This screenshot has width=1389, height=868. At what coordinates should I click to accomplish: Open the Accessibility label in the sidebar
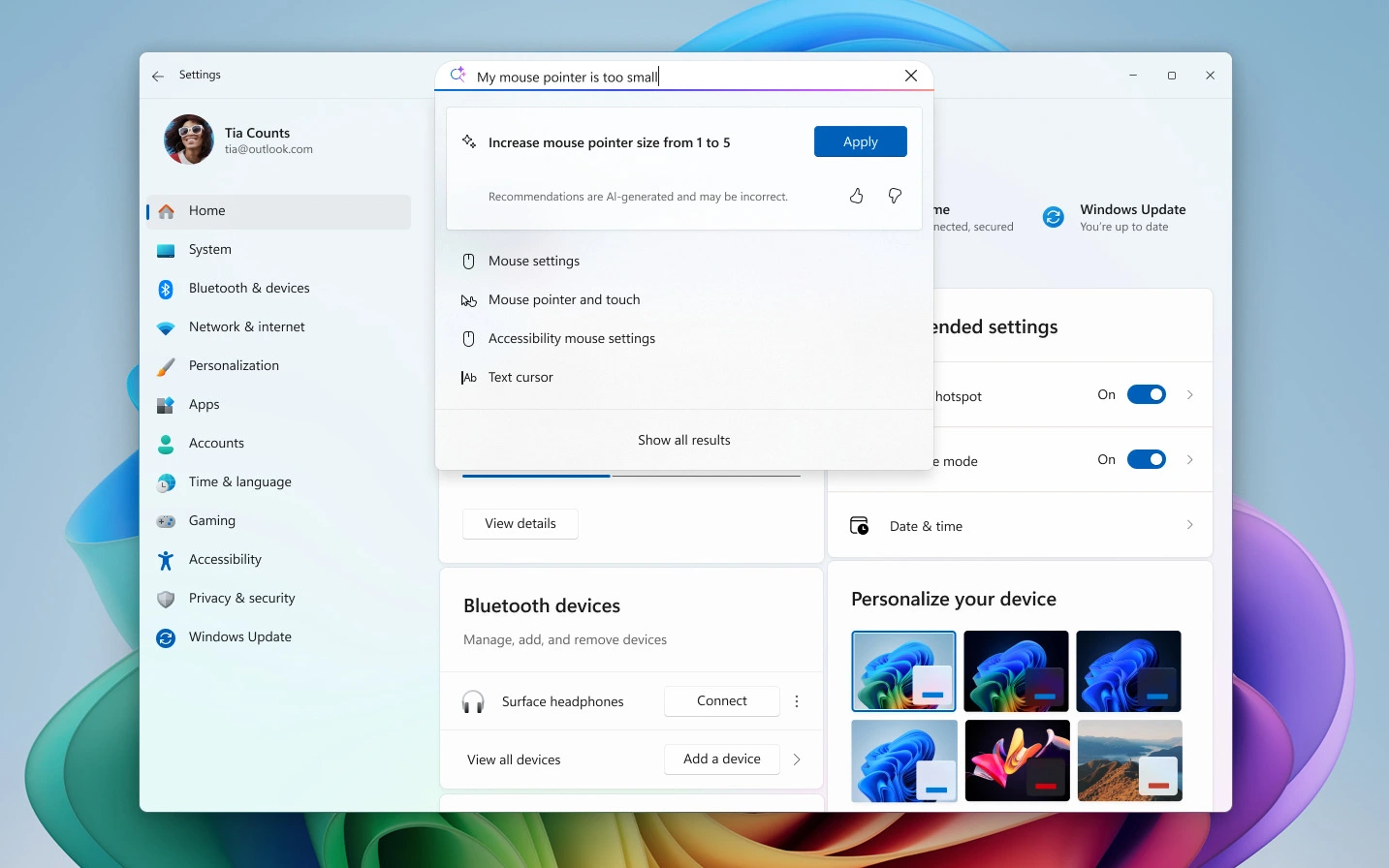(x=225, y=560)
